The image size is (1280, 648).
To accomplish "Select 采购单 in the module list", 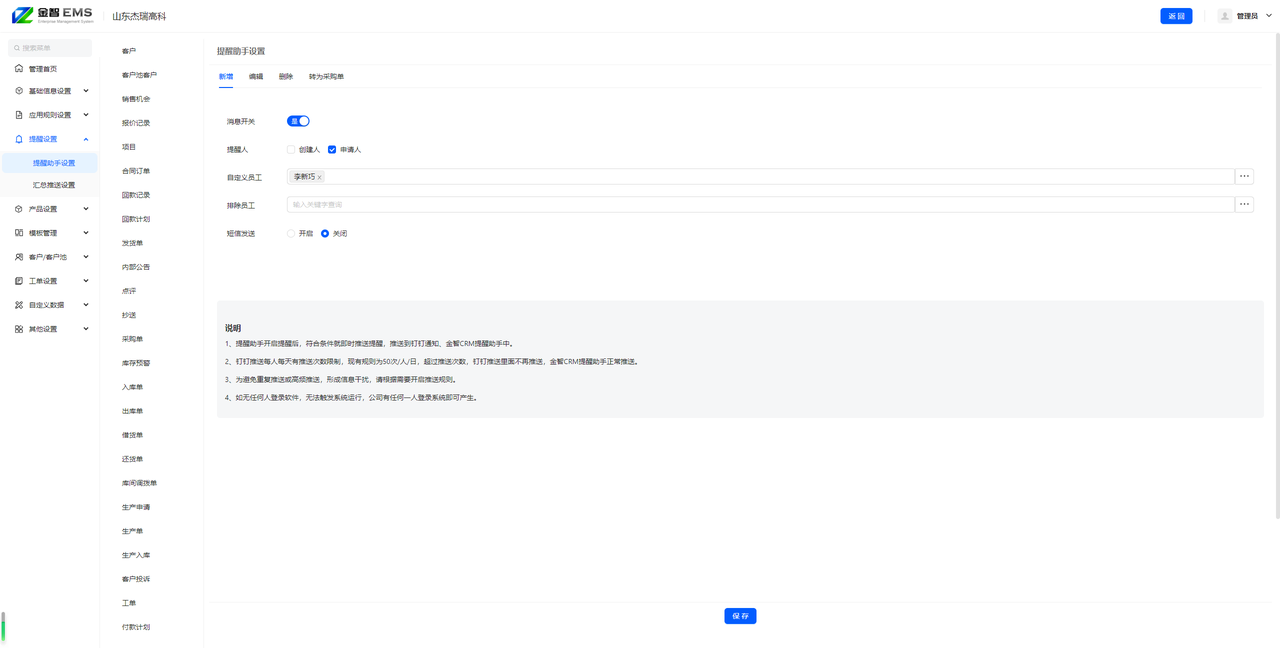I will (x=132, y=339).
